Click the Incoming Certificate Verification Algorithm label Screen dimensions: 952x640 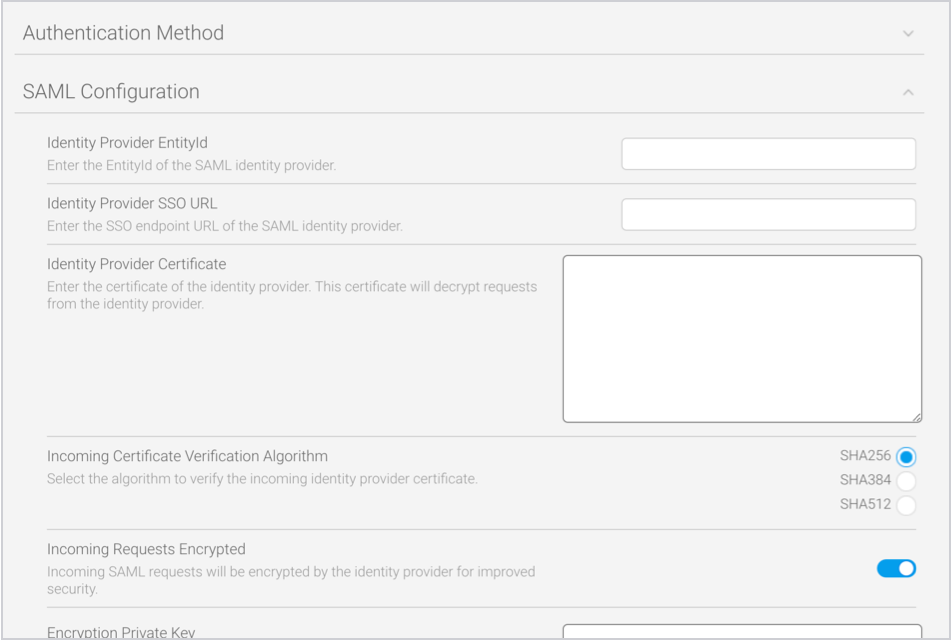click(x=187, y=456)
